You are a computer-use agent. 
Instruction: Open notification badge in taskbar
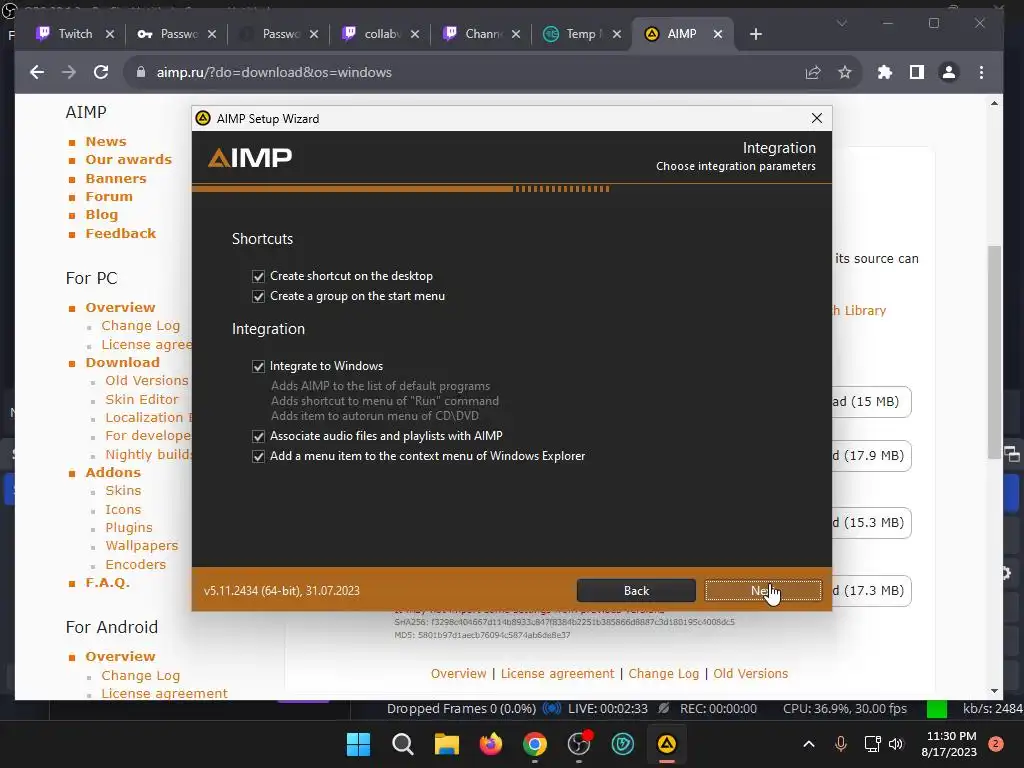995,744
